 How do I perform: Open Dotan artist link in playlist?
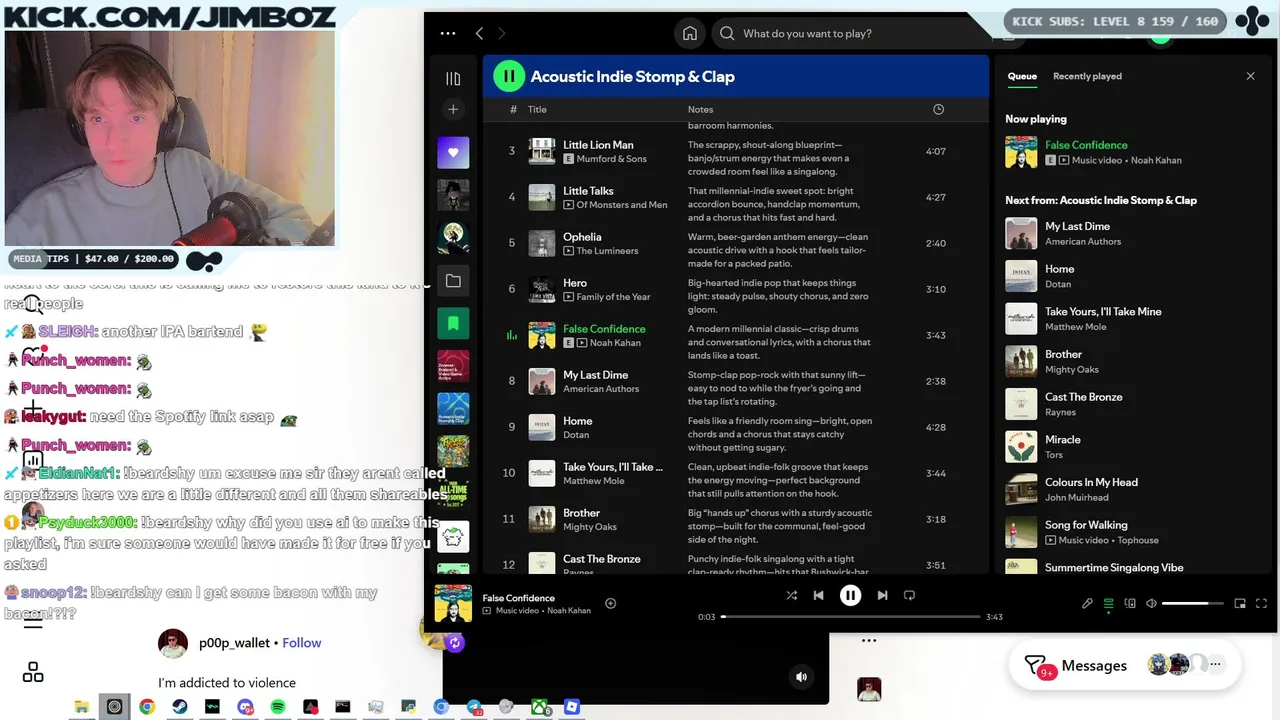point(576,435)
